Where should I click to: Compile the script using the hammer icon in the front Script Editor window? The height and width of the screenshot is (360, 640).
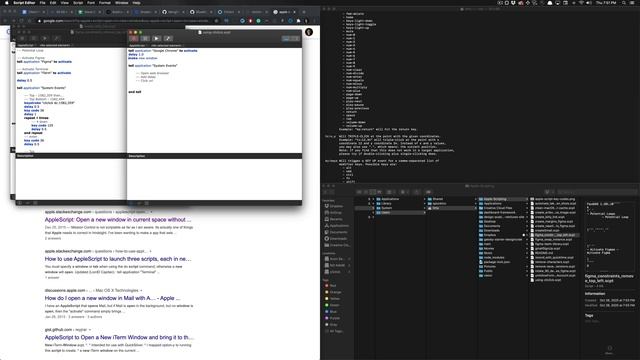tap(168, 38)
